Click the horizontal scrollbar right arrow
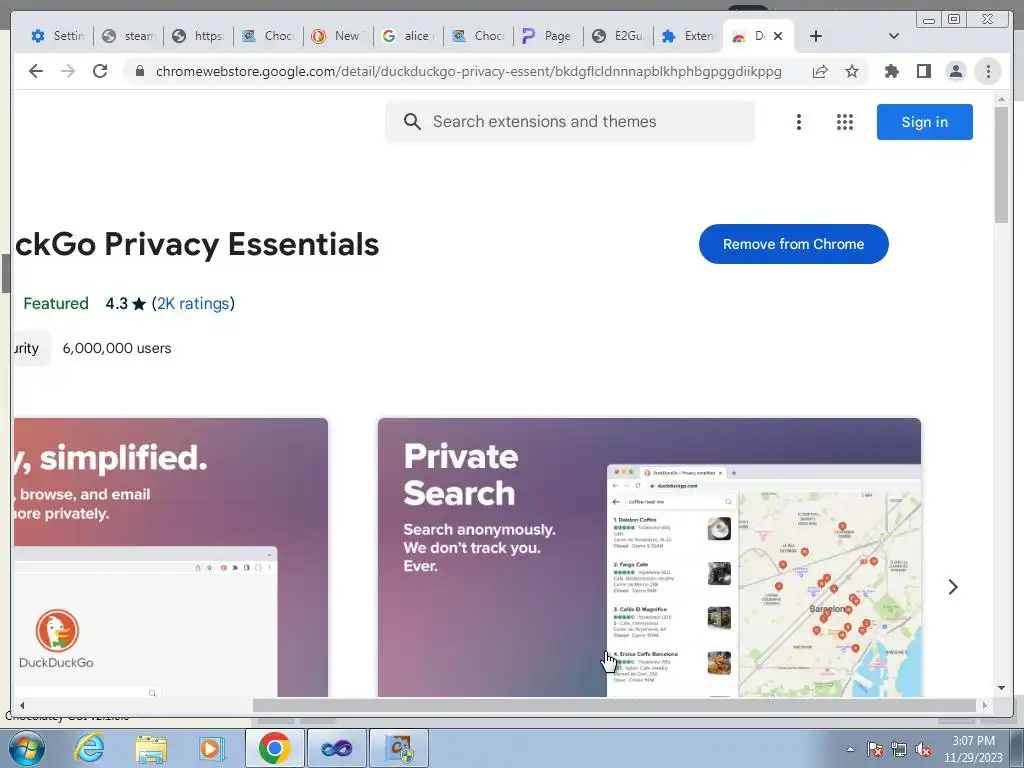Viewport: 1024px width, 768px height. (x=985, y=705)
